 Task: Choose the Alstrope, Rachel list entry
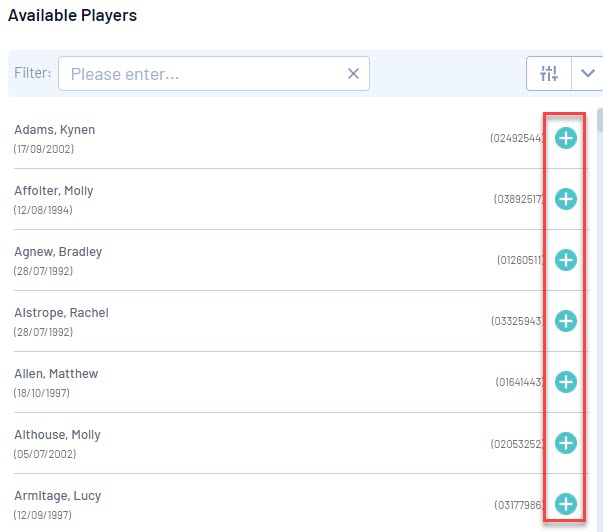[61, 313]
